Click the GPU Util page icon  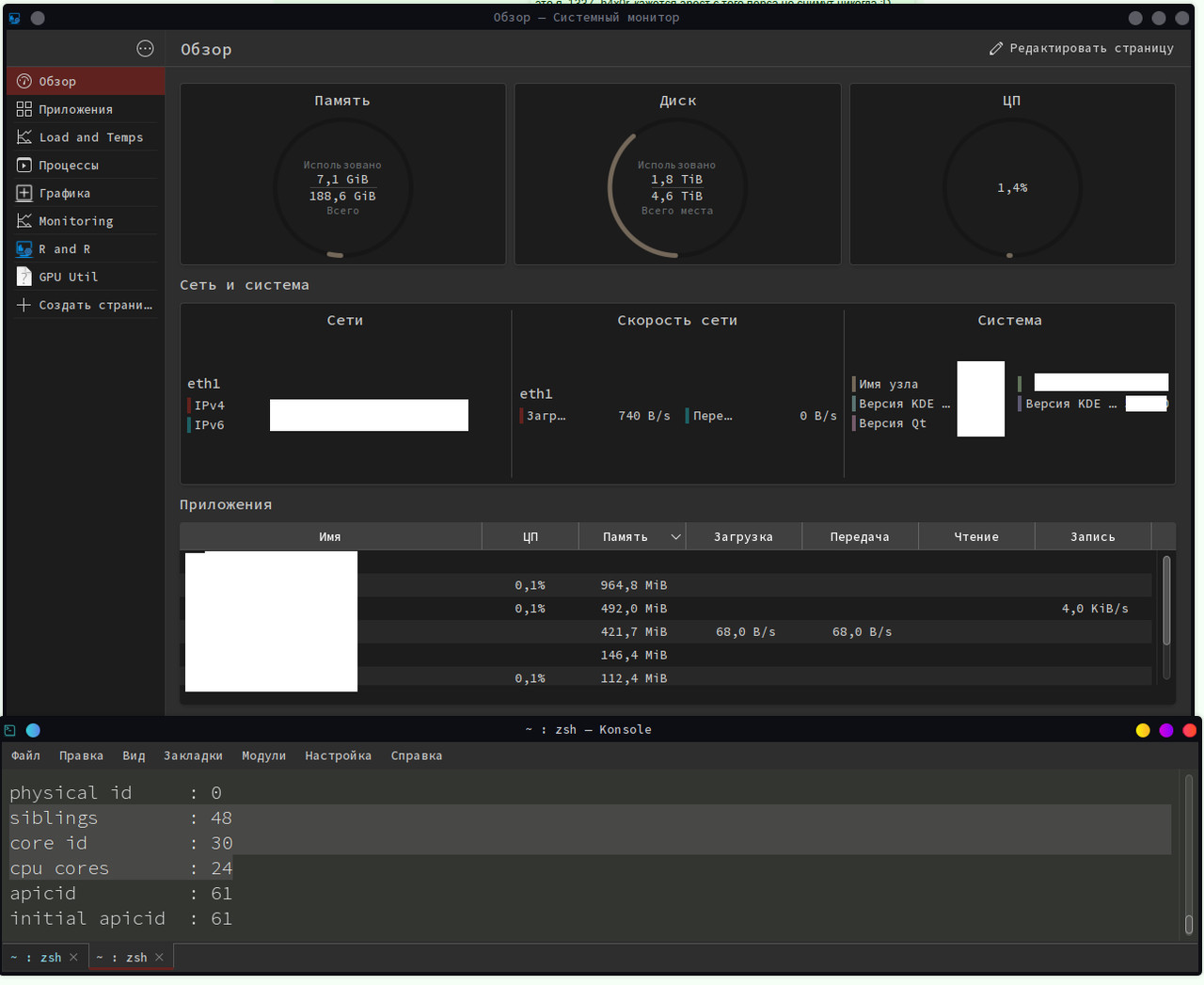click(24, 277)
